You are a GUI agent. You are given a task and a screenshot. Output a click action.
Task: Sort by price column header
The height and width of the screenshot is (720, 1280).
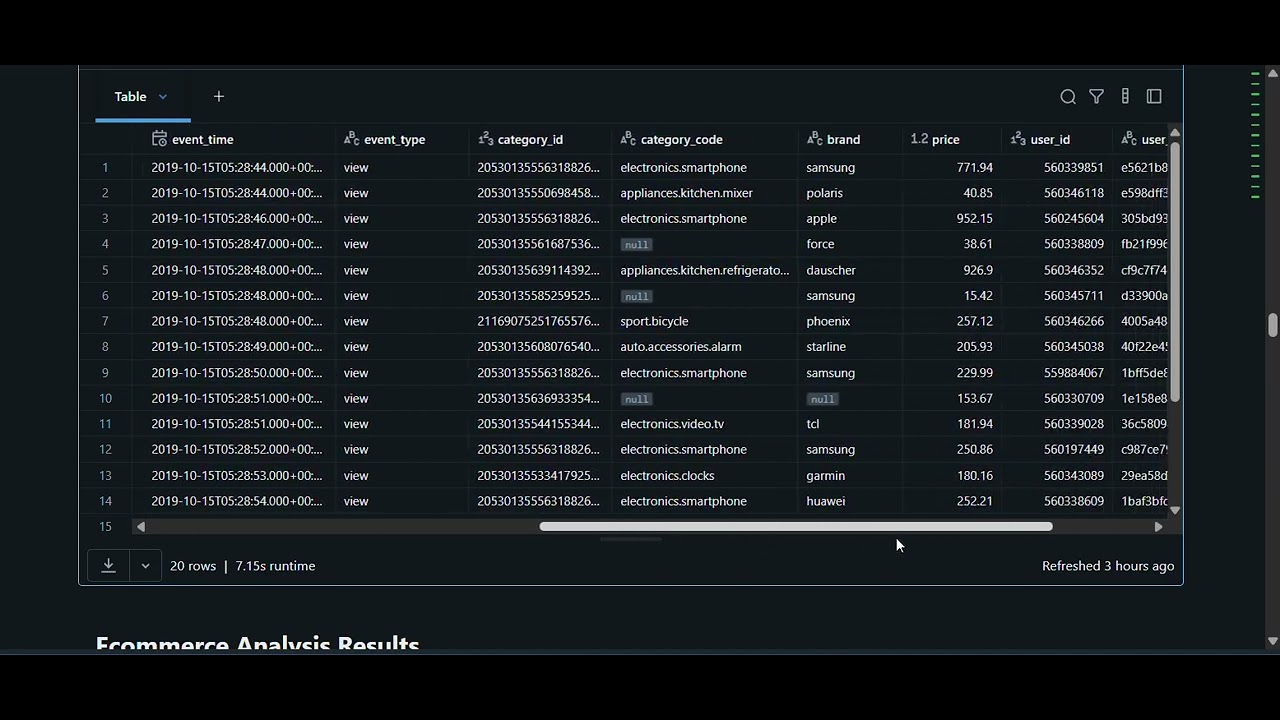(946, 140)
